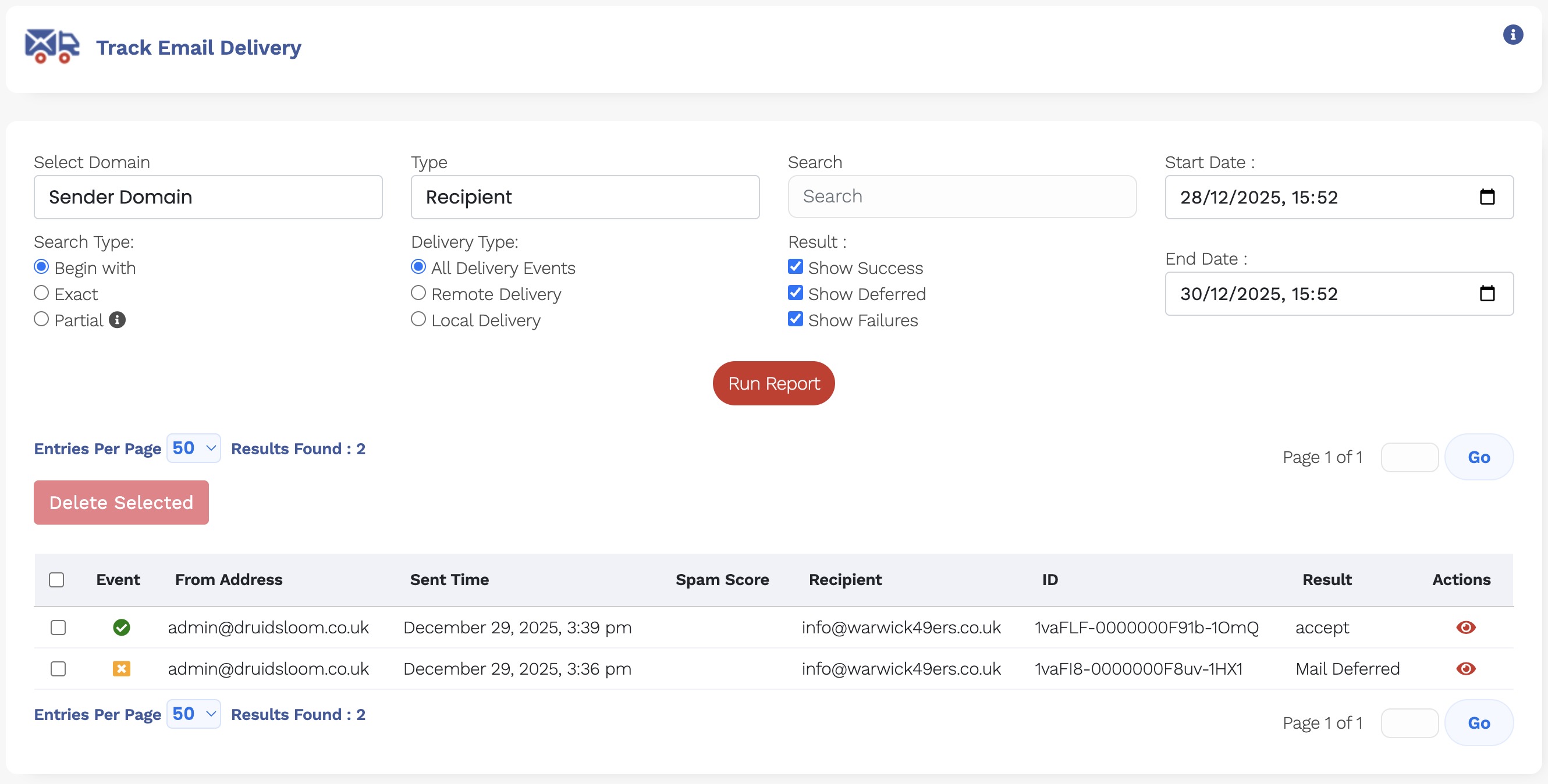View details of the accept result email

tap(1465, 627)
